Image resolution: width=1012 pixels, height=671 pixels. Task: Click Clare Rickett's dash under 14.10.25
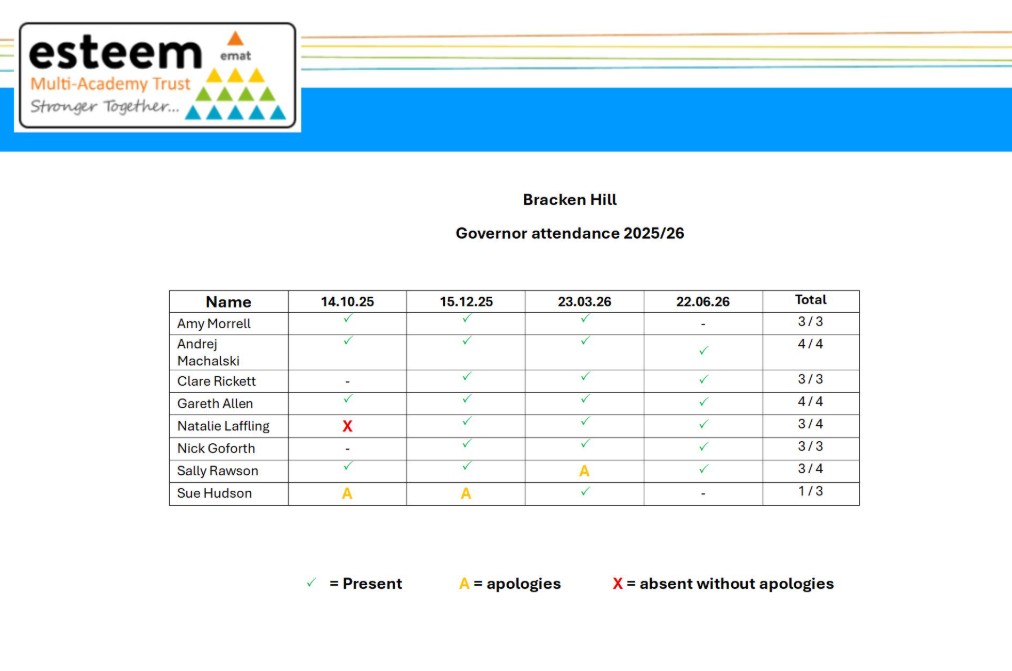347,382
